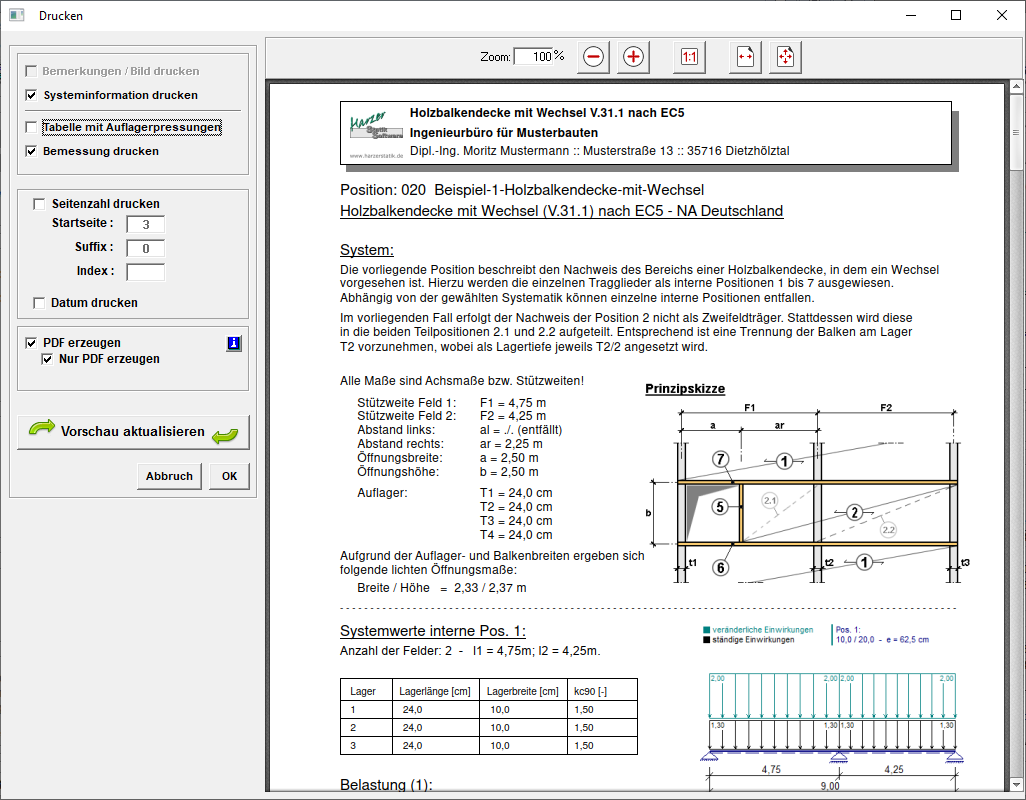Toggle Bemessung drucken checkbox
1026x800 pixels.
[32, 151]
